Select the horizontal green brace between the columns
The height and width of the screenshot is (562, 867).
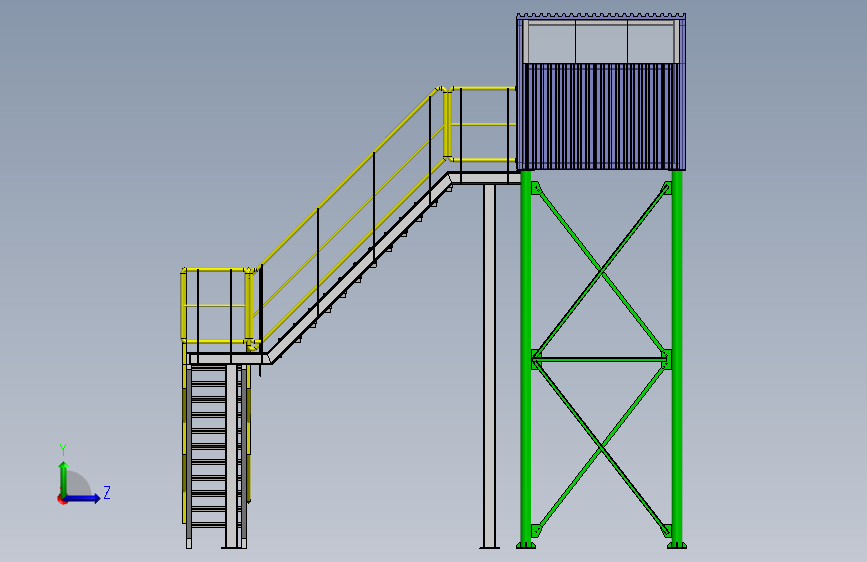click(601, 360)
